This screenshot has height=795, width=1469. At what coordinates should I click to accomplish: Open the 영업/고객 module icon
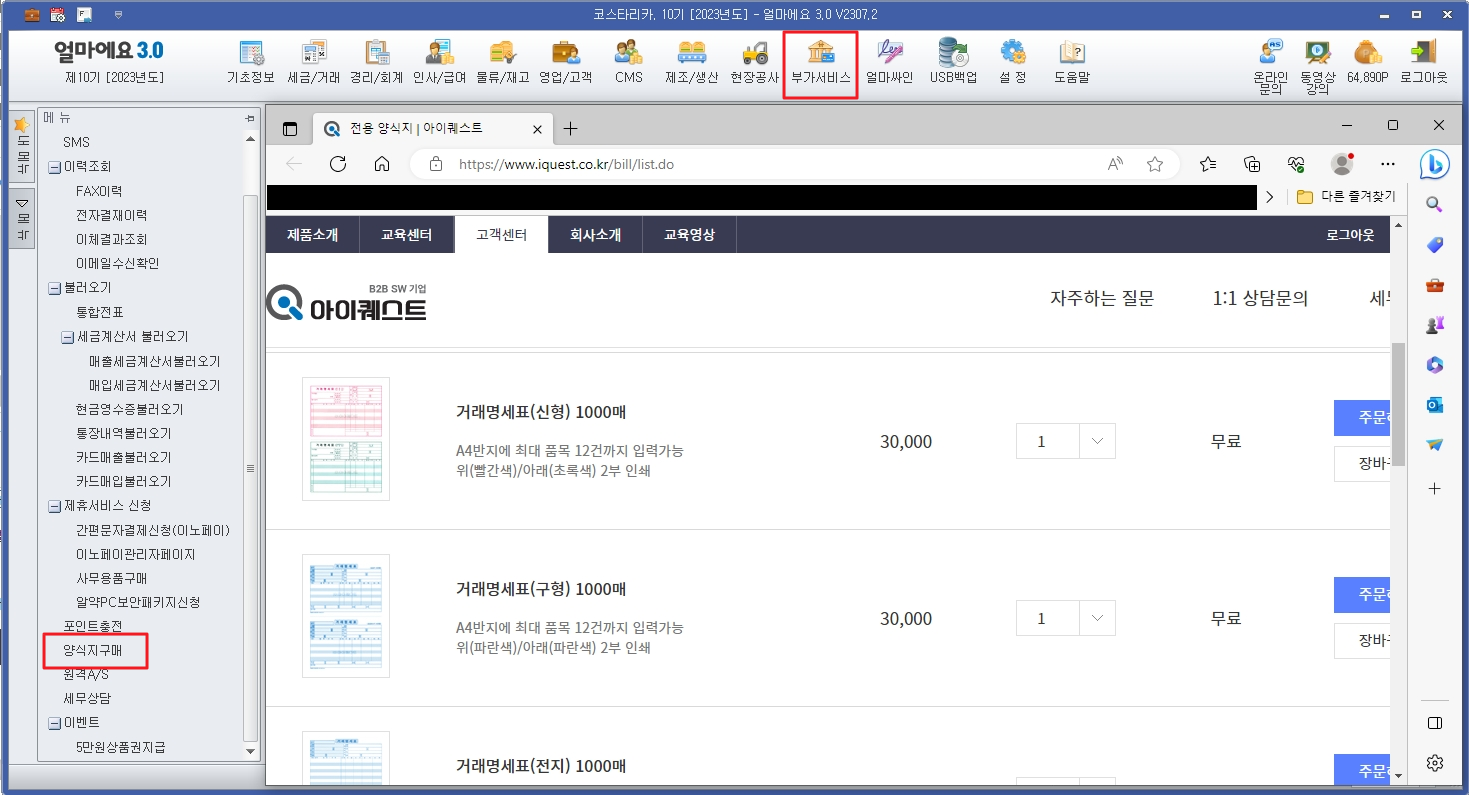click(565, 62)
